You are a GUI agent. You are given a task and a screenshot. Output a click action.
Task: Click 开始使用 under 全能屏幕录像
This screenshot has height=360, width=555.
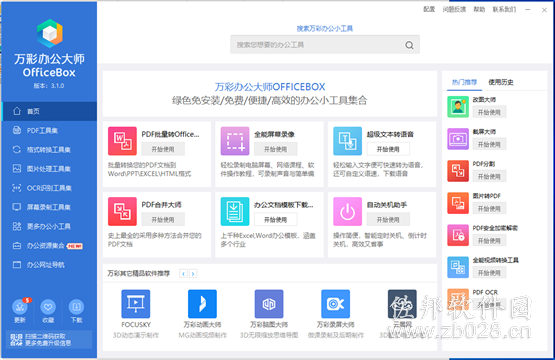tap(275, 149)
